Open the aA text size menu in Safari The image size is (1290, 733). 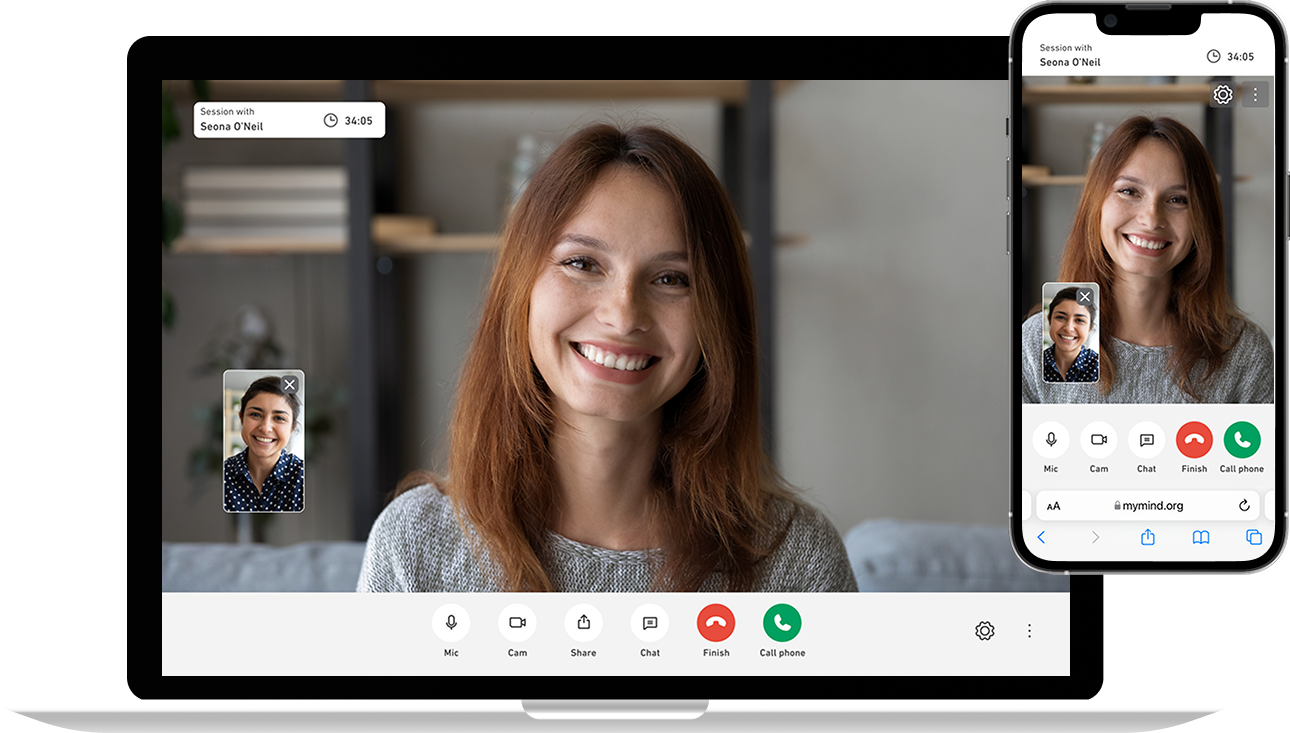1053,506
